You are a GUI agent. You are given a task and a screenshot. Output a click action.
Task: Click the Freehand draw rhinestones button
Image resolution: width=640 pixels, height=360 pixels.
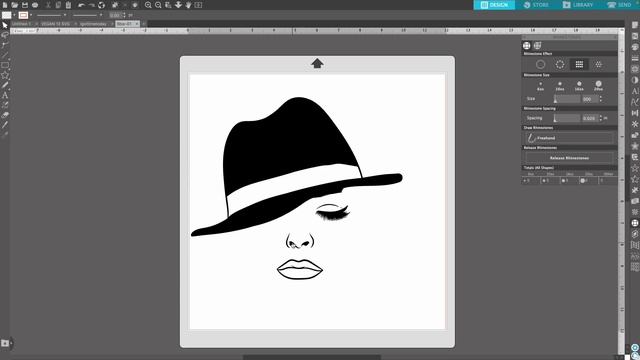(569, 138)
